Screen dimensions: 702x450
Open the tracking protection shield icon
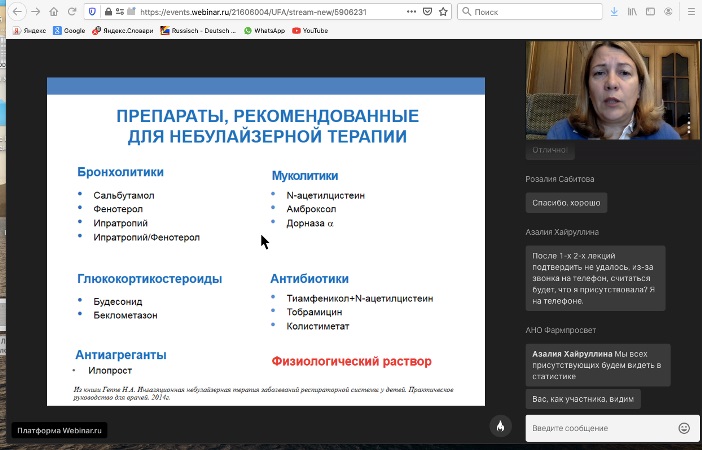92,12
